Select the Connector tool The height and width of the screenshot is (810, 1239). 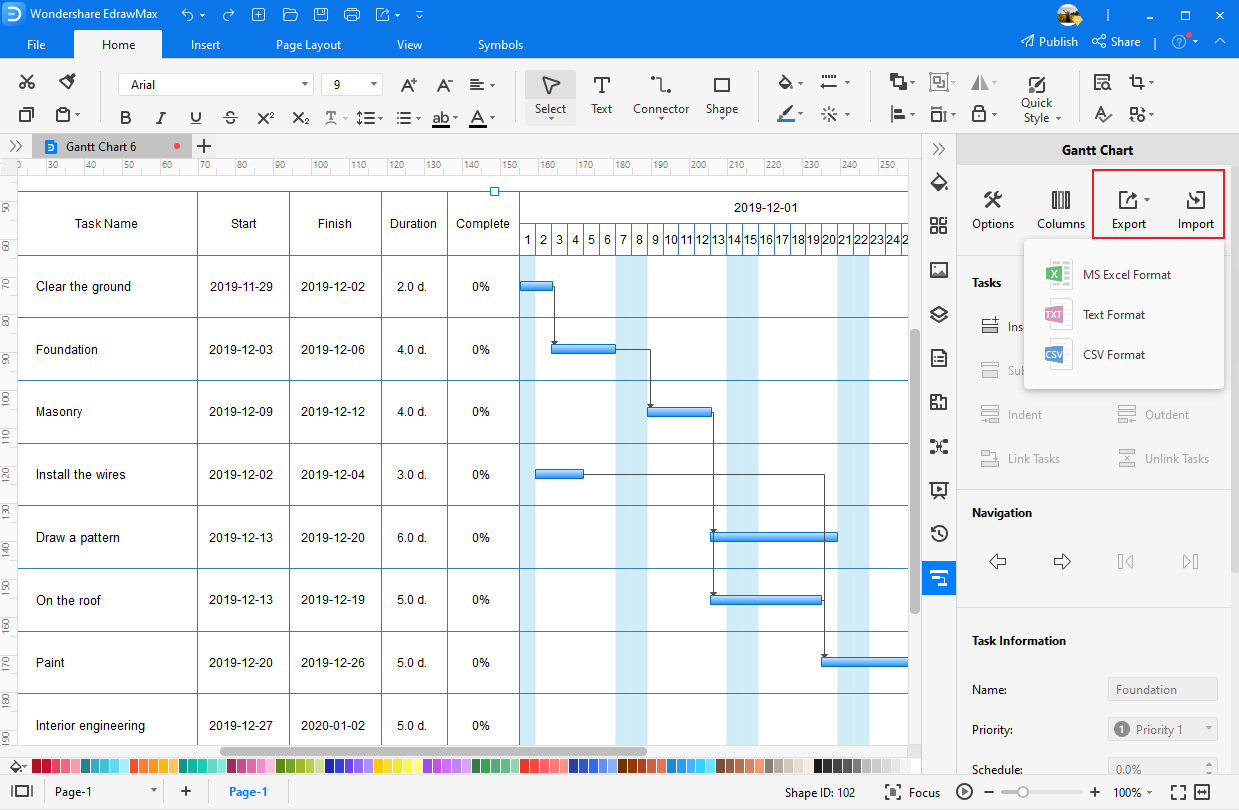(660, 95)
